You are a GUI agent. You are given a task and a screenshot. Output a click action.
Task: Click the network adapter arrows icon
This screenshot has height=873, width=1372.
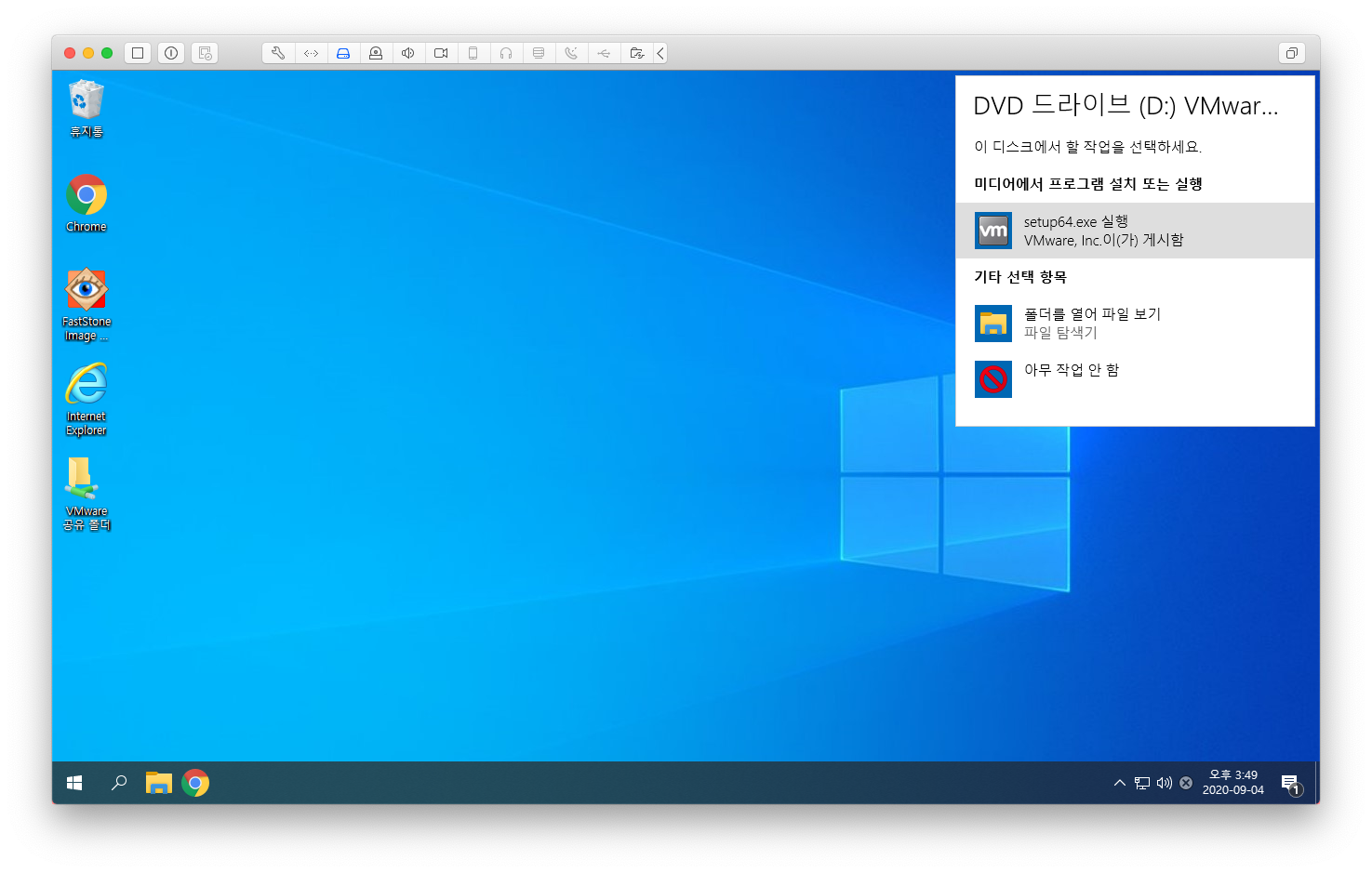click(x=311, y=53)
